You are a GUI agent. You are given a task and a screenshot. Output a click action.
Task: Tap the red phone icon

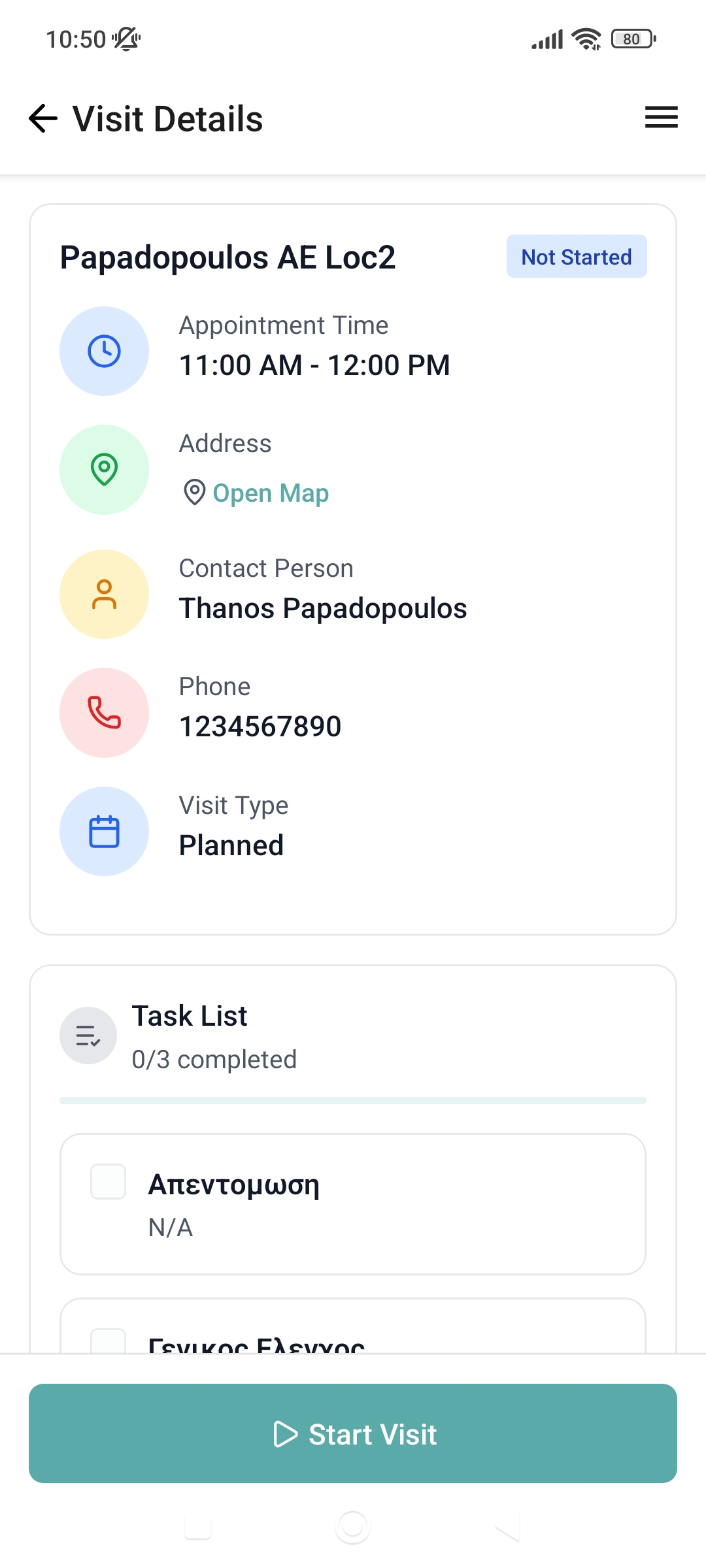click(104, 713)
